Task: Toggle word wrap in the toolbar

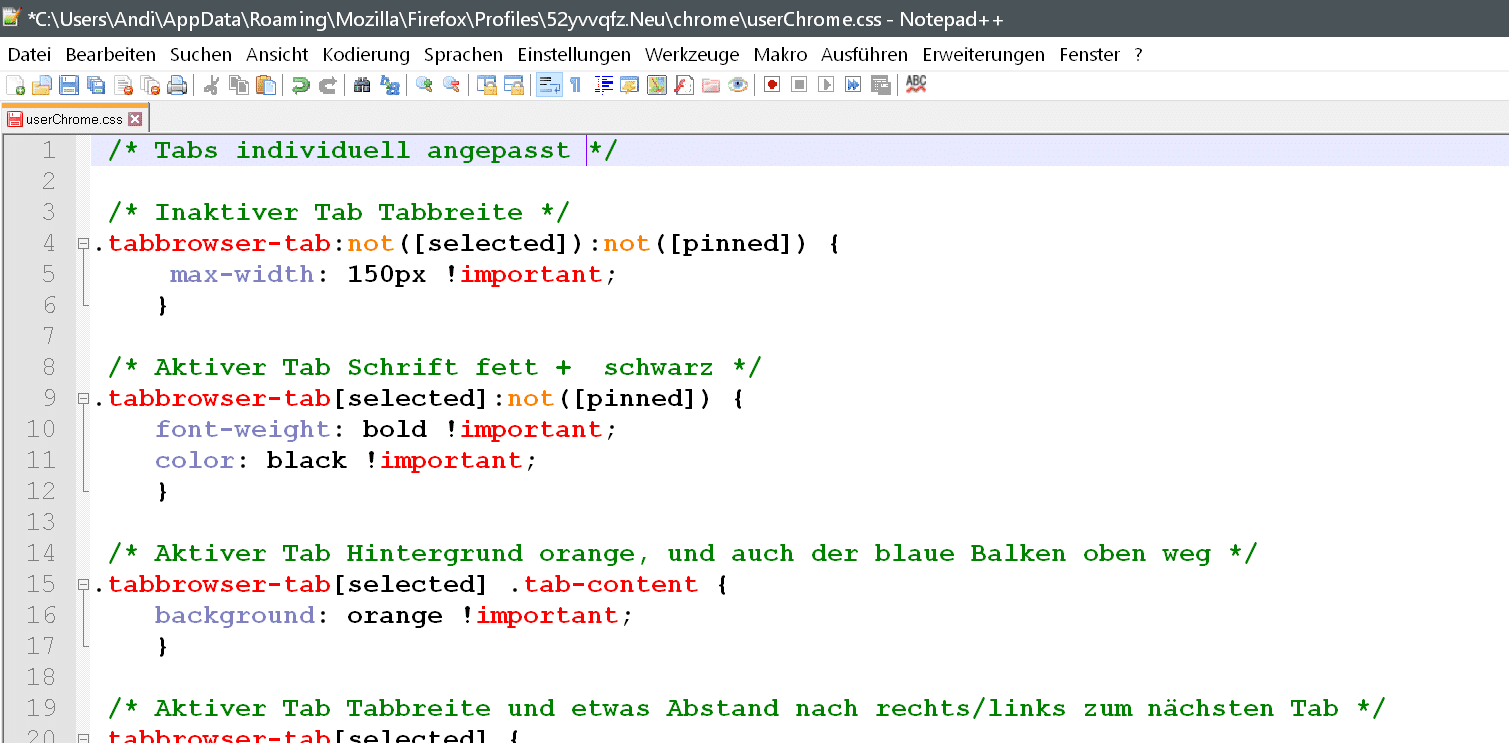Action: click(549, 85)
